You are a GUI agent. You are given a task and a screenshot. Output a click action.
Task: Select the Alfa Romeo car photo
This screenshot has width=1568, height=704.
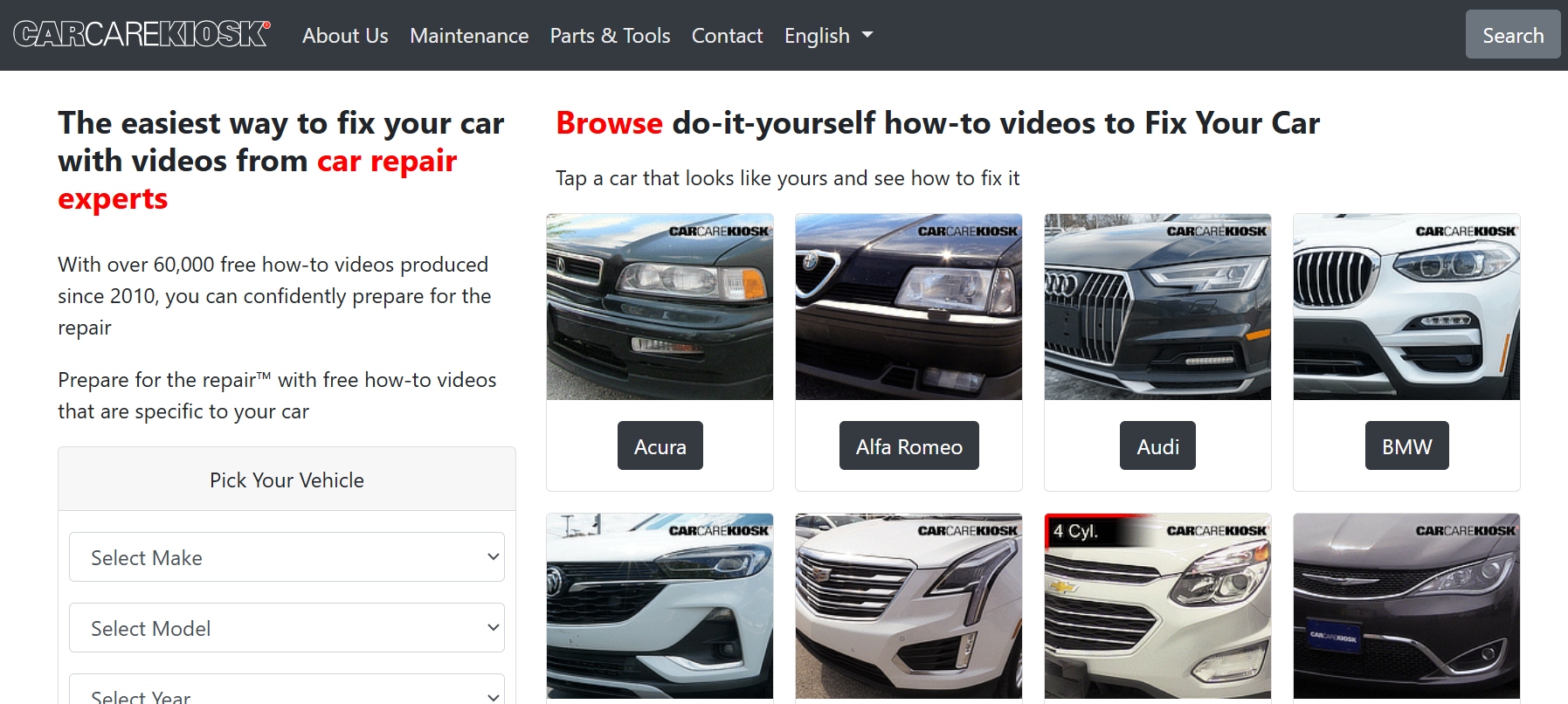908,307
